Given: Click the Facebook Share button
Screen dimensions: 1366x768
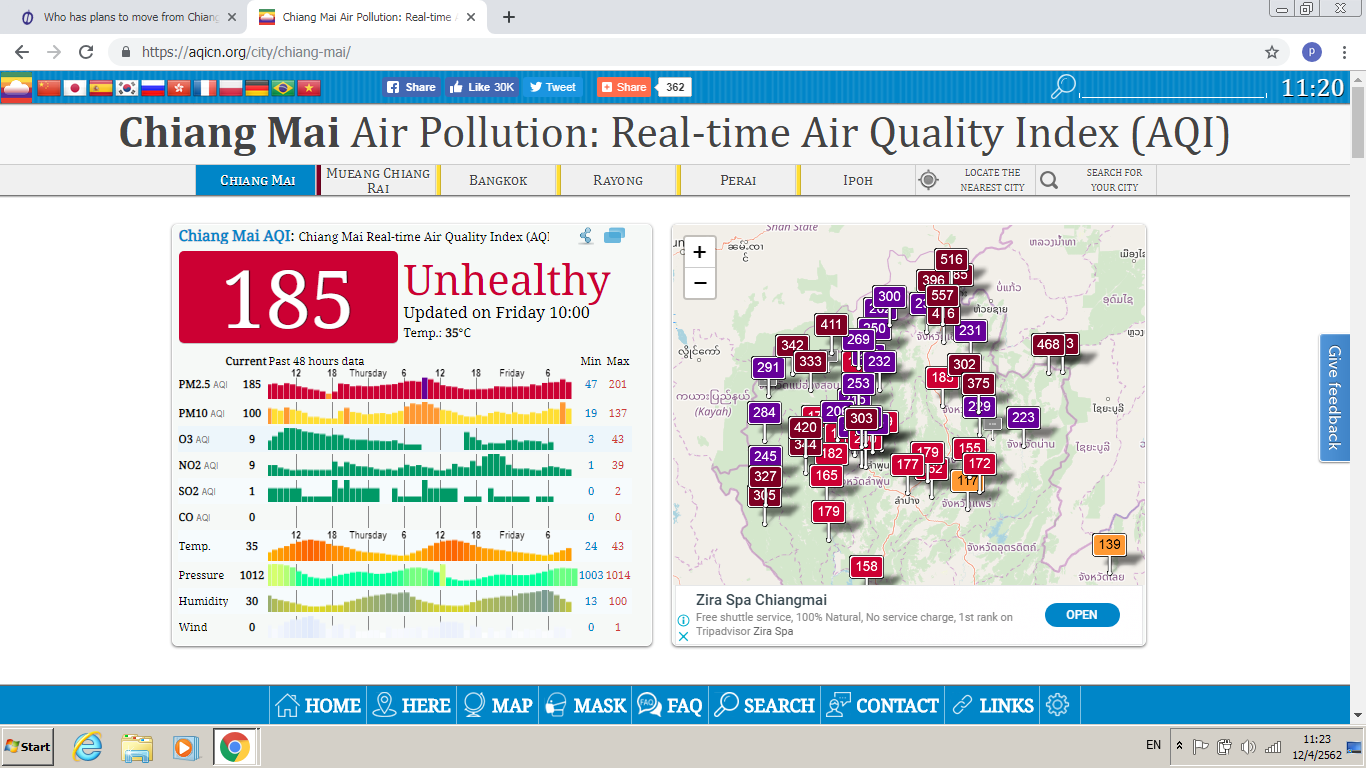Looking at the screenshot, I should coord(411,87).
